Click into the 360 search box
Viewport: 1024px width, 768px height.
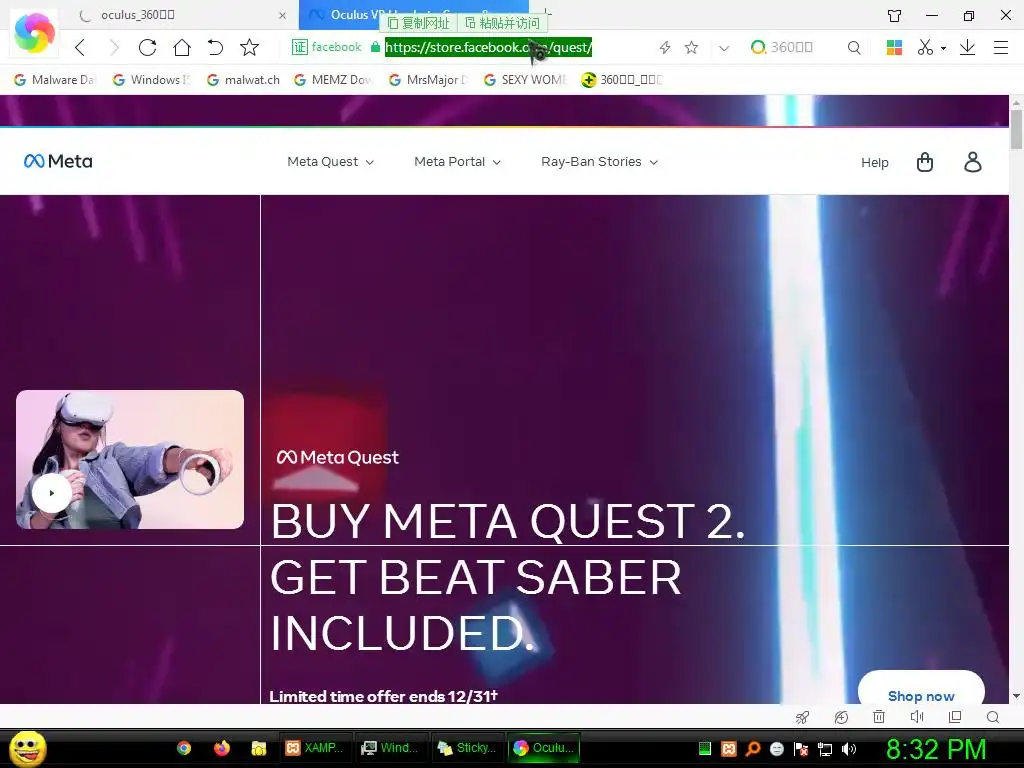point(793,47)
